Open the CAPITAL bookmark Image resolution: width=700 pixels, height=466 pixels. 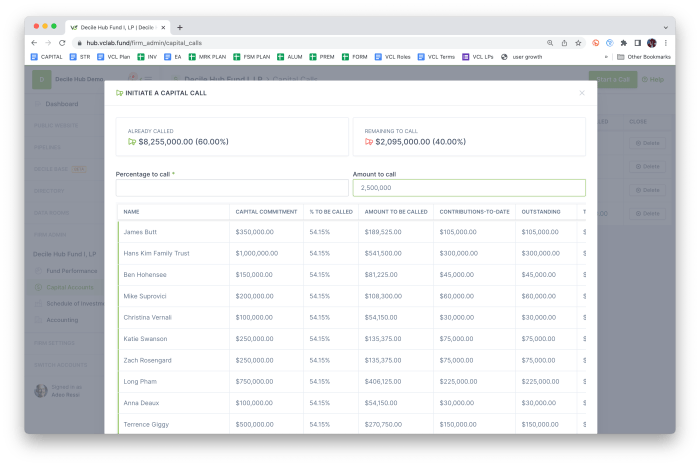tap(46, 57)
